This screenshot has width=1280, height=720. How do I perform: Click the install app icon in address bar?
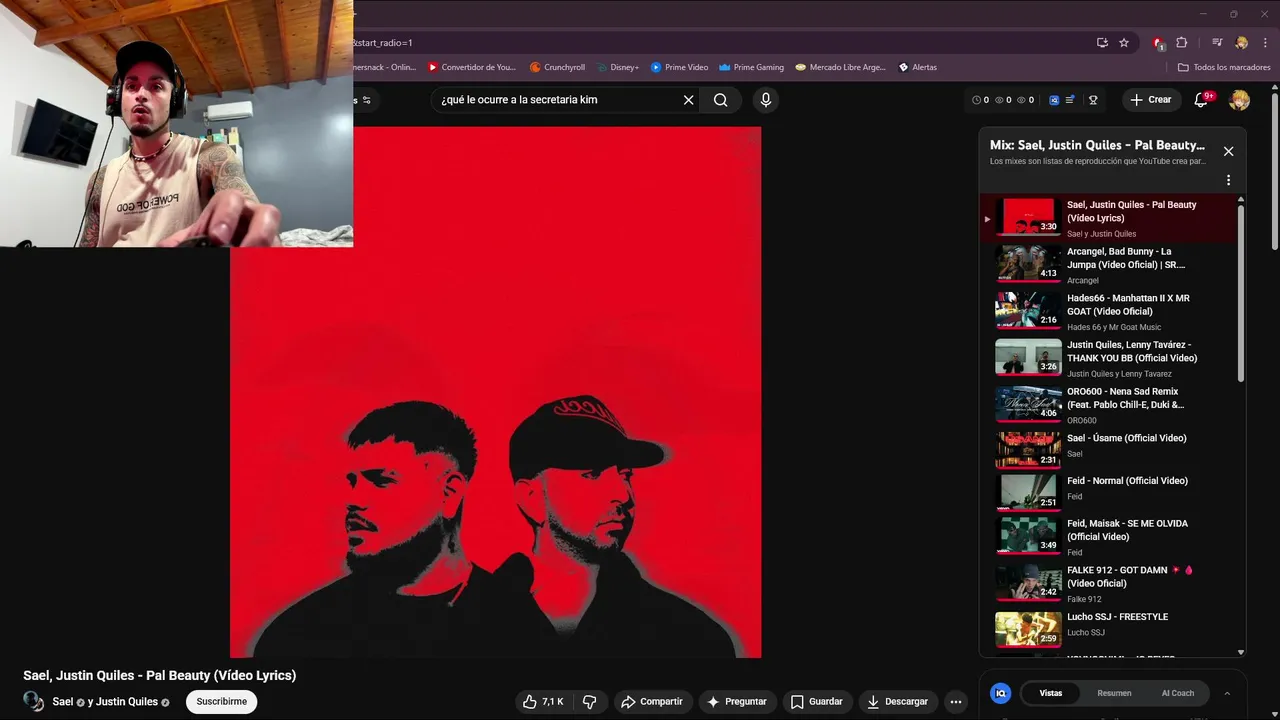click(x=1102, y=43)
